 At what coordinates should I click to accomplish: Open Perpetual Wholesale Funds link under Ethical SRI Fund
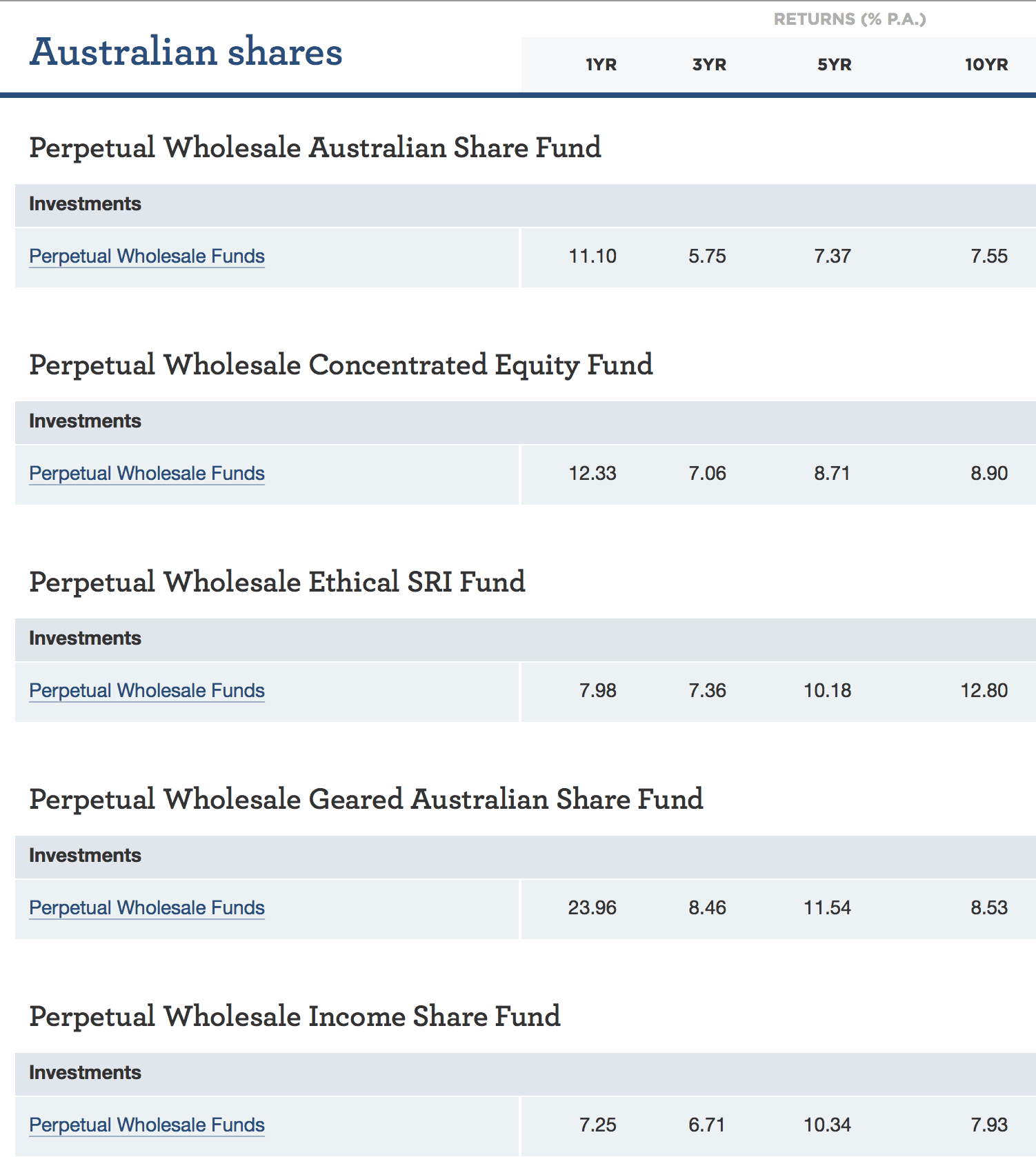point(147,691)
